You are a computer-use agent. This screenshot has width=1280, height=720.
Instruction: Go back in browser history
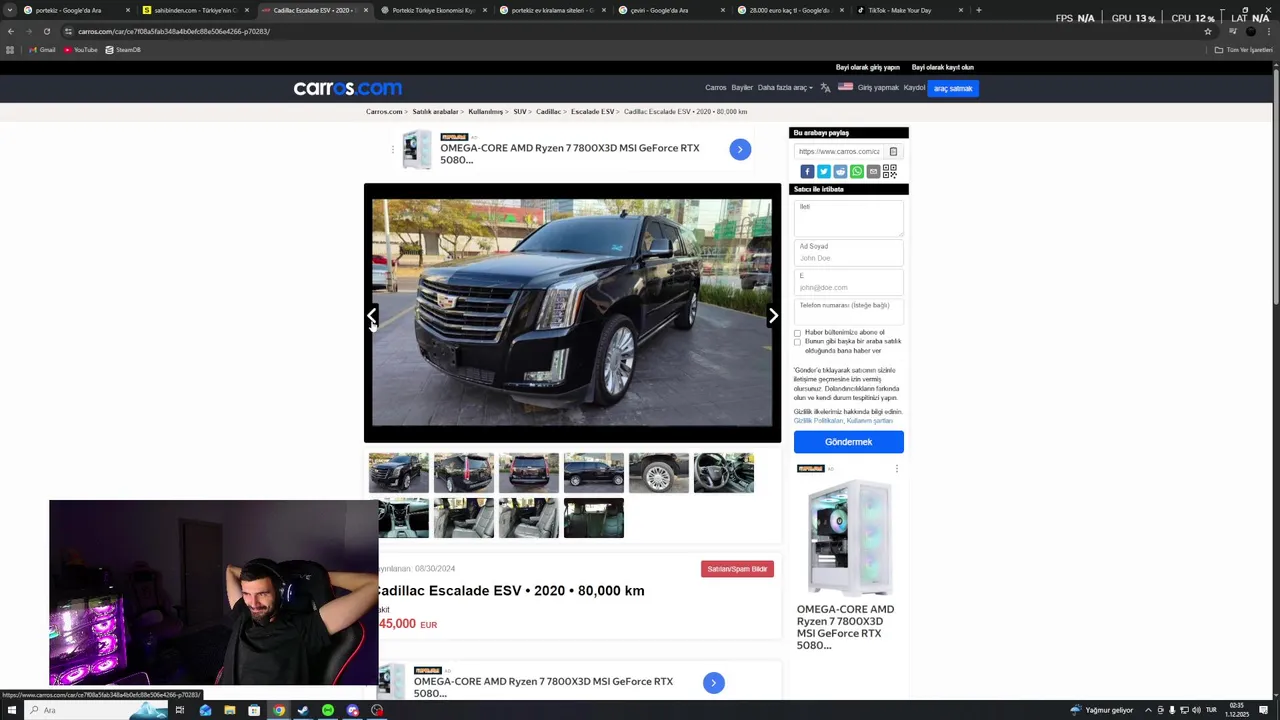10,31
